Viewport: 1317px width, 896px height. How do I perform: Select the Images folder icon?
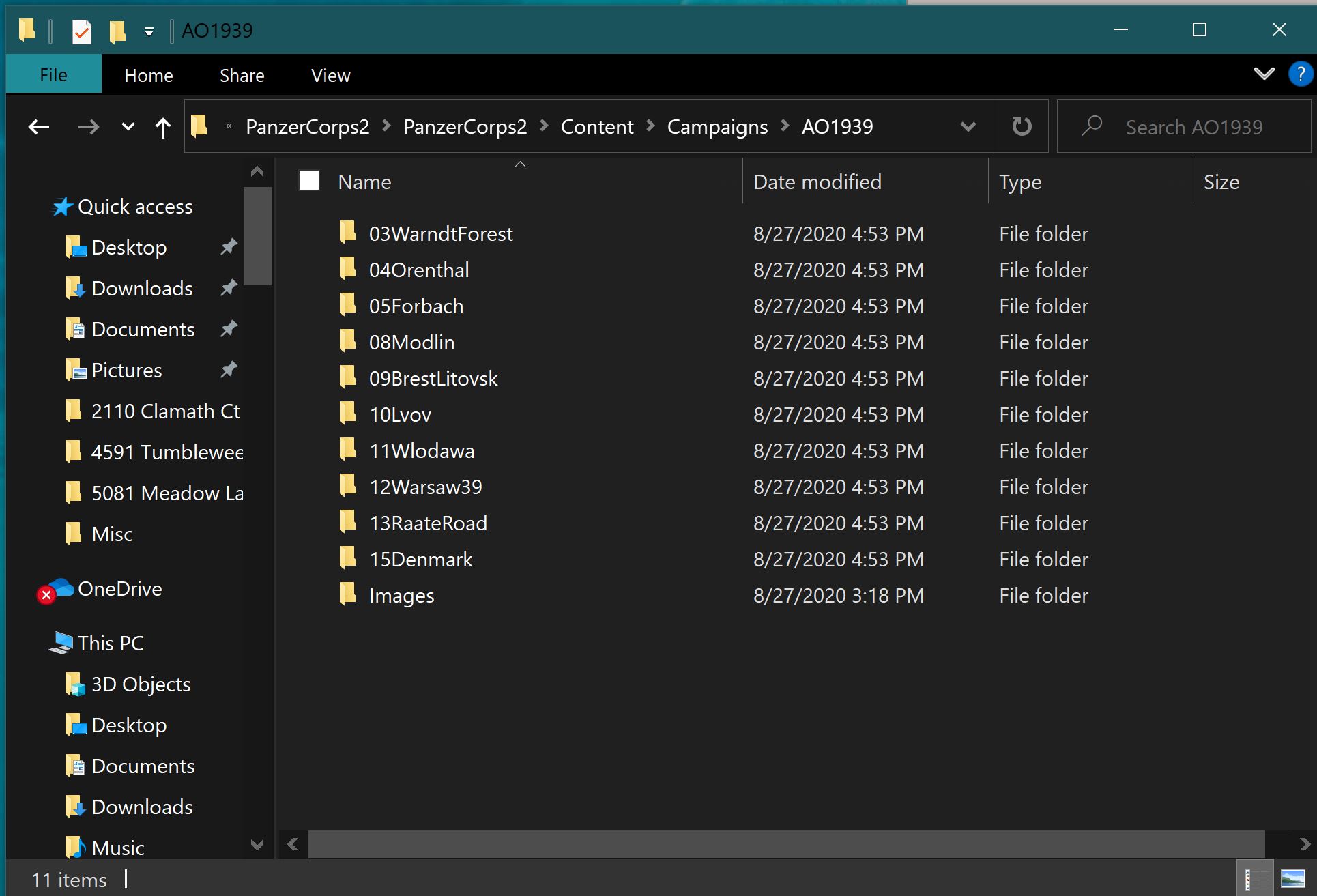click(x=347, y=594)
